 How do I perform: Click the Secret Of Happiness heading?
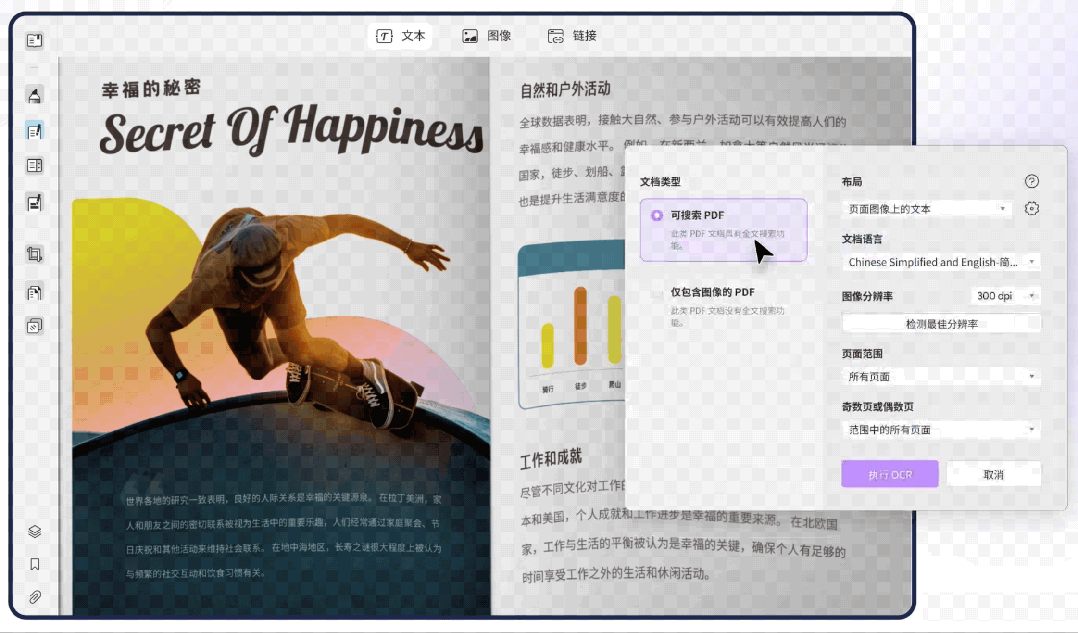pos(292,129)
